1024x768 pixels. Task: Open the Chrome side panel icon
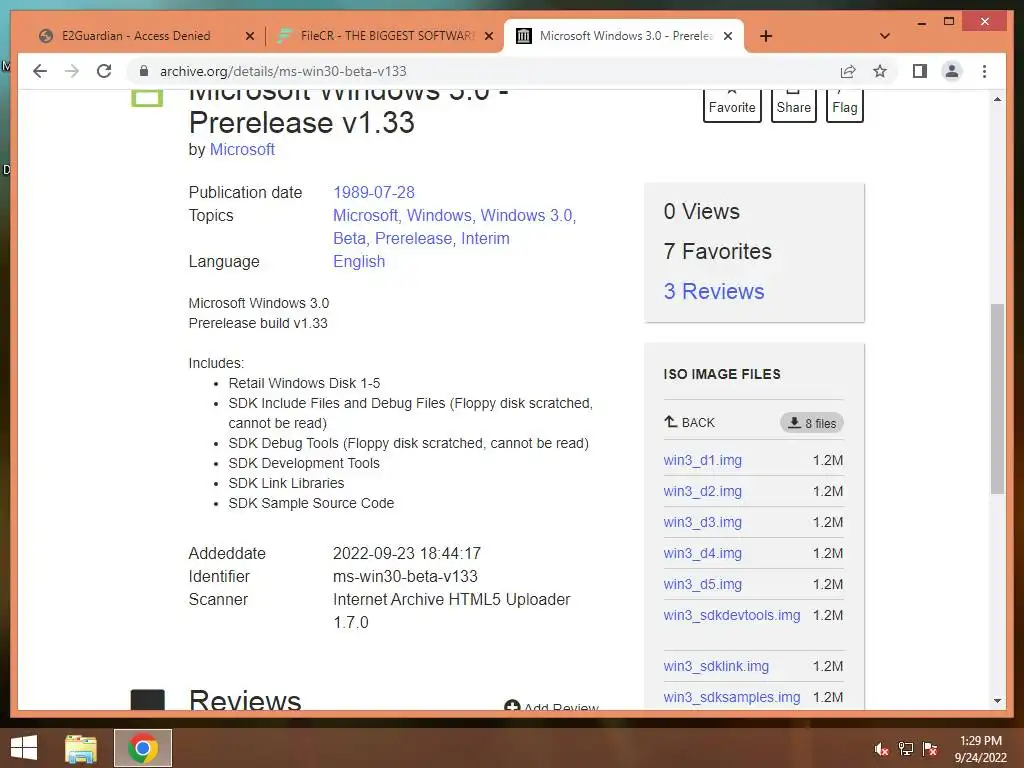click(920, 71)
